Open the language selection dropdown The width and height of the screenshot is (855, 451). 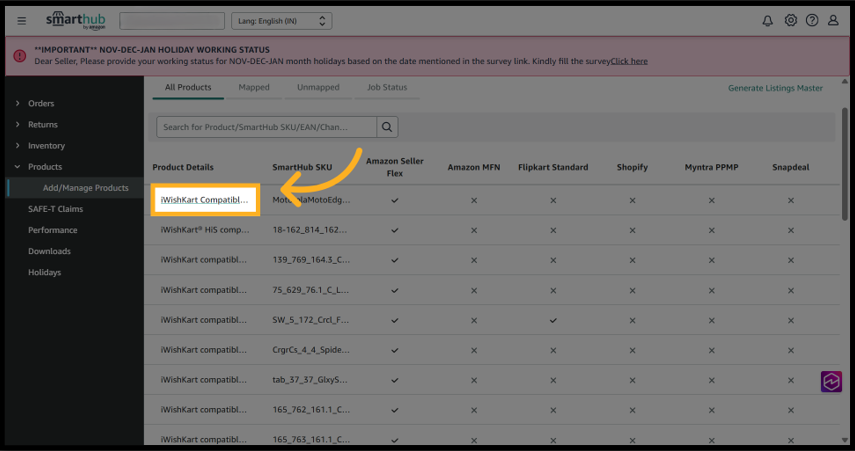(x=281, y=21)
